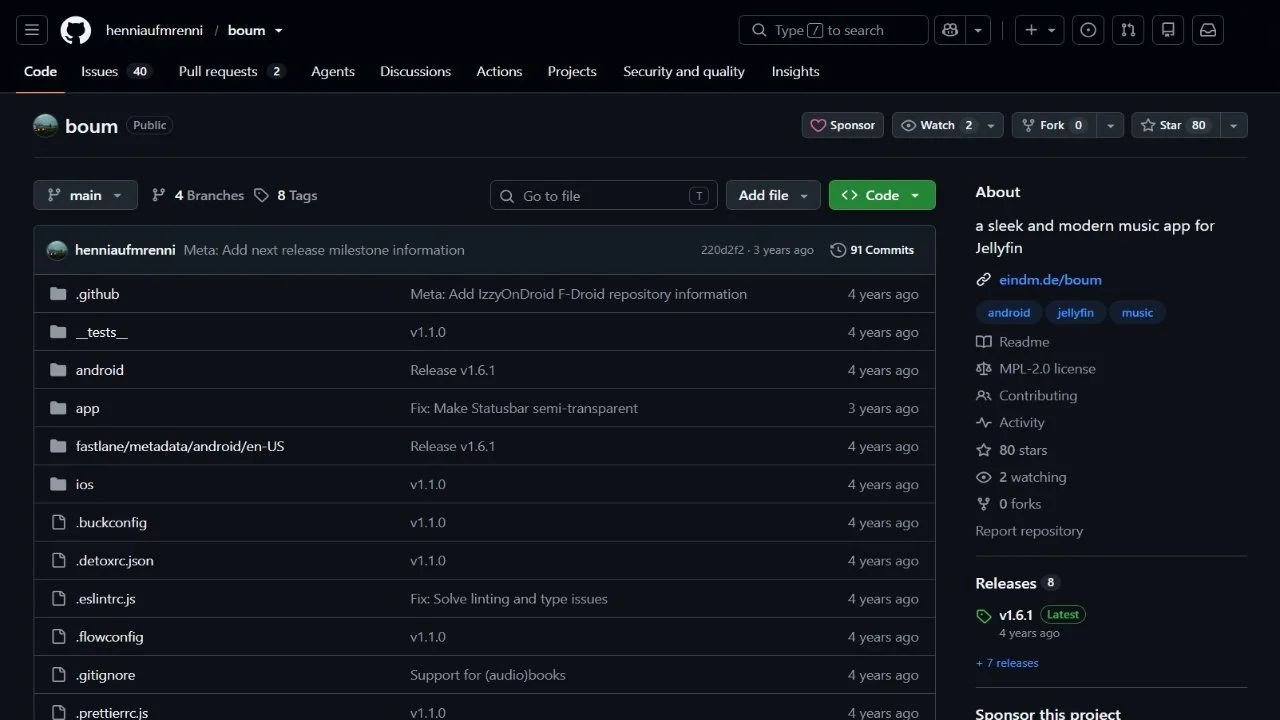Open the hamburger navigation menu

click(x=31, y=30)
